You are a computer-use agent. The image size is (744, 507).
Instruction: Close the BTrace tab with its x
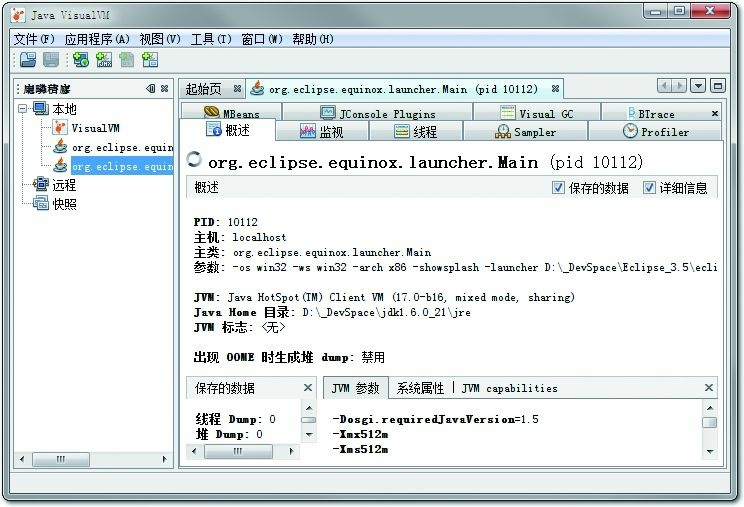(715, 113)
